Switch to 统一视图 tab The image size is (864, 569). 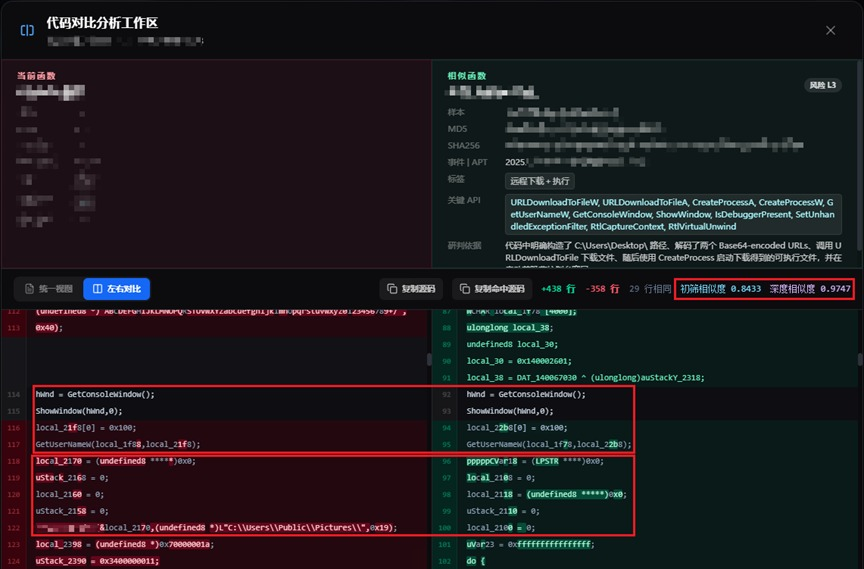[x=49, y=289]
